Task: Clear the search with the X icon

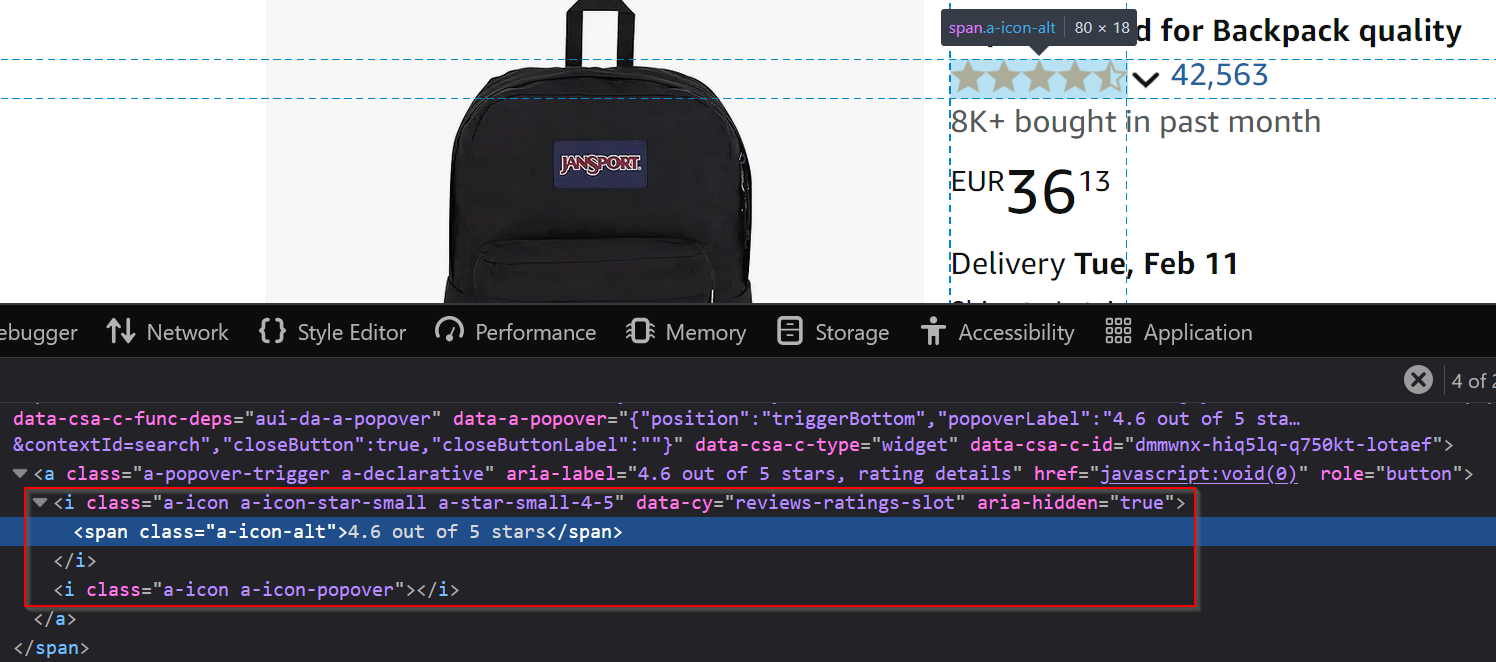Action: coord(1418,380)
